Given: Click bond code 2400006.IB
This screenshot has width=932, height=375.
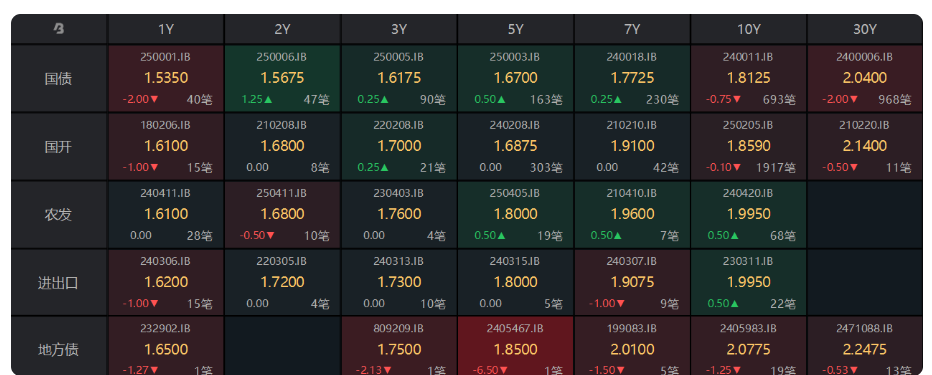Looking at the screenshot, I should (x=865, y=57).
